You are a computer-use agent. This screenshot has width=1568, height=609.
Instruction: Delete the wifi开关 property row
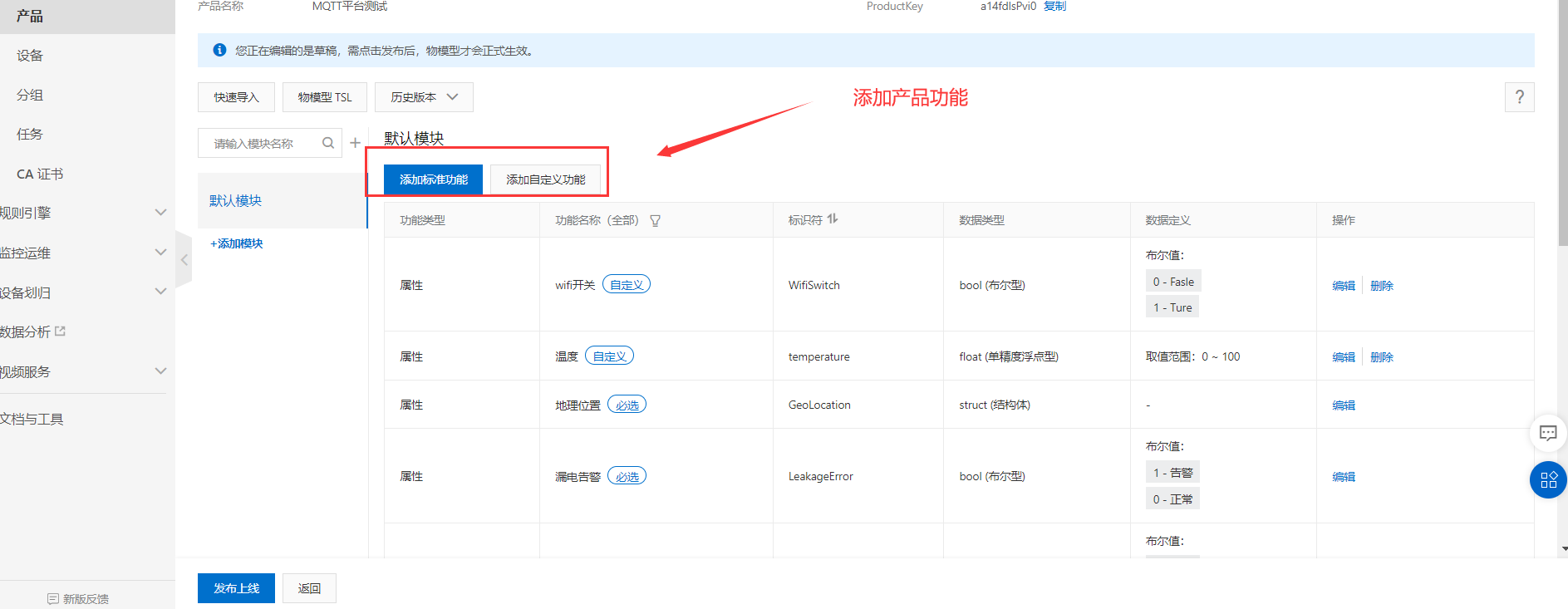pyautogui.click(x=1382, y=285)
